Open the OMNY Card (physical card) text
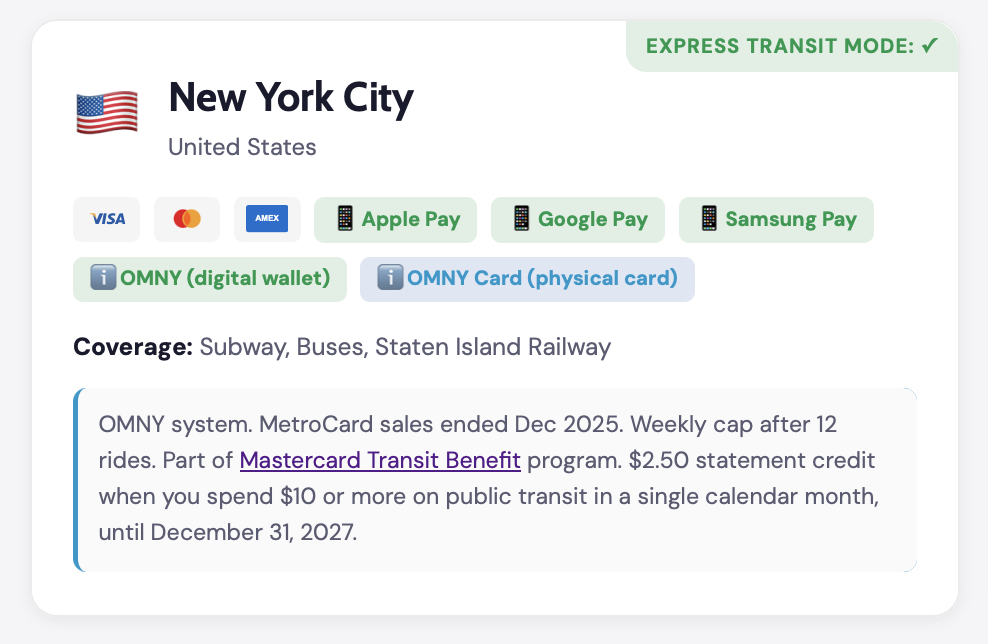The height and width of the screenshot is (644, 988). [542, 278]
